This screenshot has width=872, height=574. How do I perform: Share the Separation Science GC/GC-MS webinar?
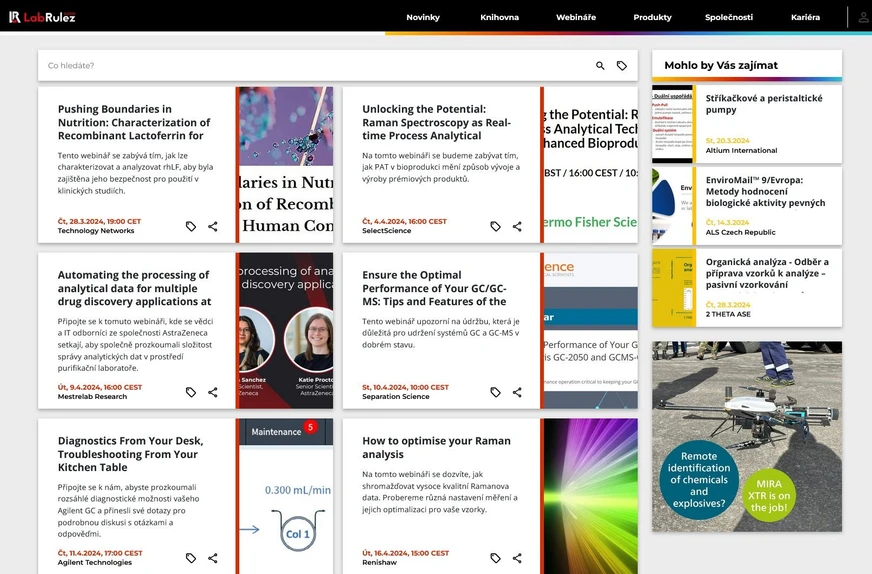point(517,393)
